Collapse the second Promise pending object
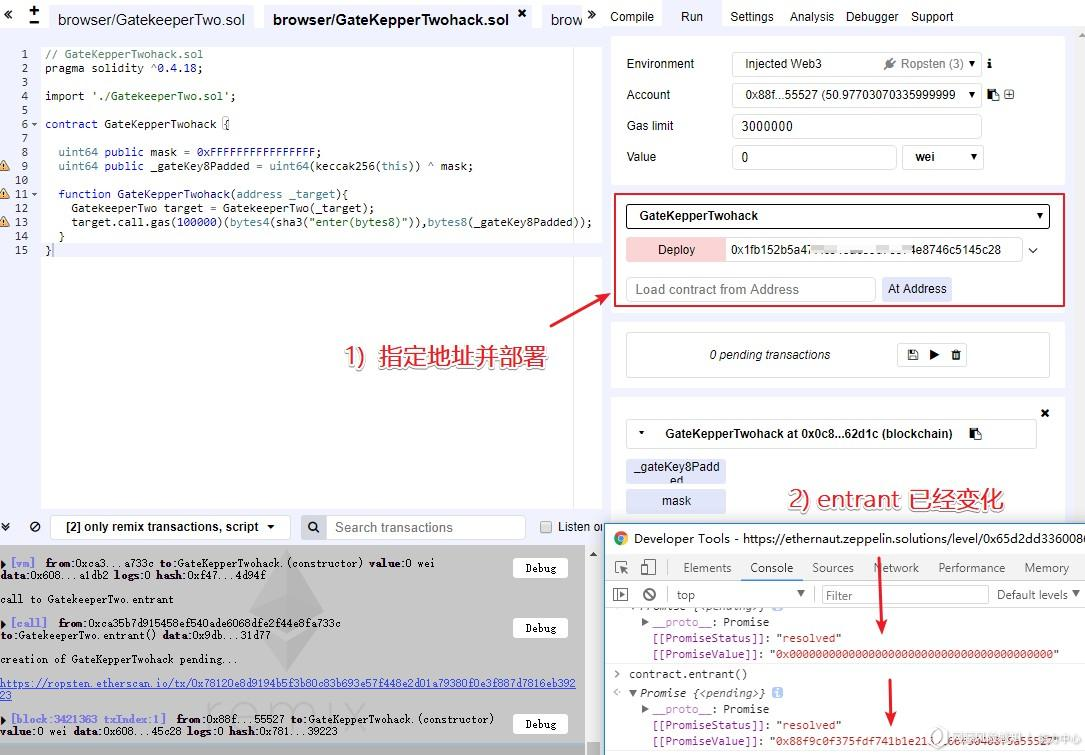 pyautogui.click(x=632, y=693)
